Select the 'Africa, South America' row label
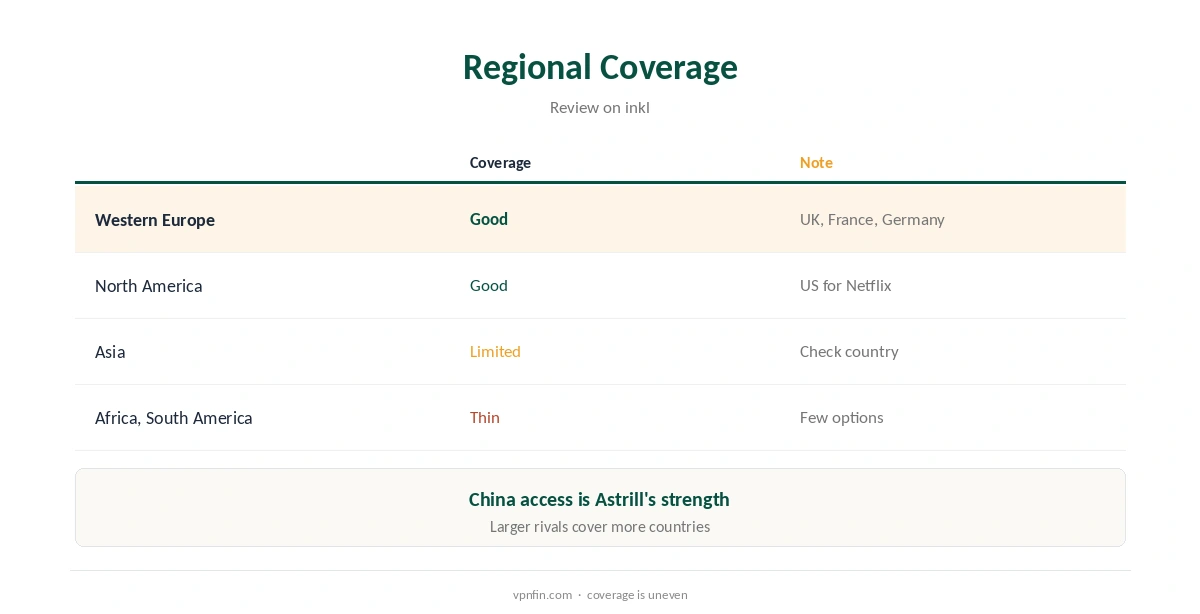This screenshot has width=1200, height=614. pos(174,418)
